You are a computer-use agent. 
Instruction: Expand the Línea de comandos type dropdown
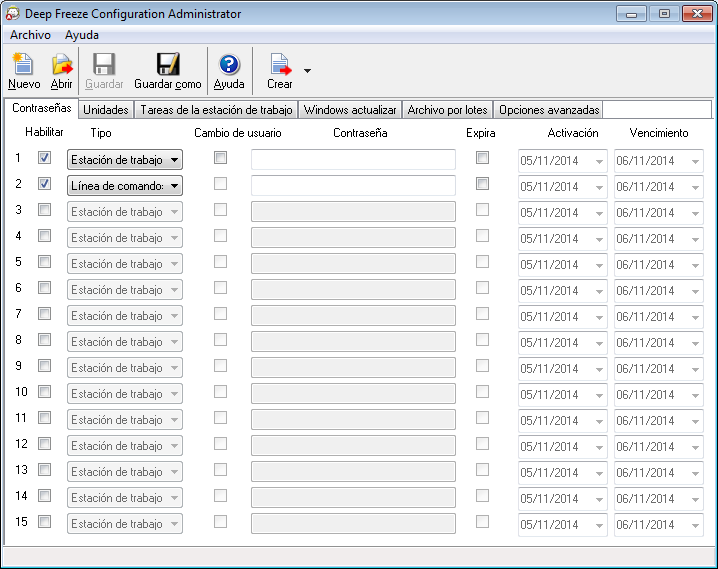[x=175, y=186]
